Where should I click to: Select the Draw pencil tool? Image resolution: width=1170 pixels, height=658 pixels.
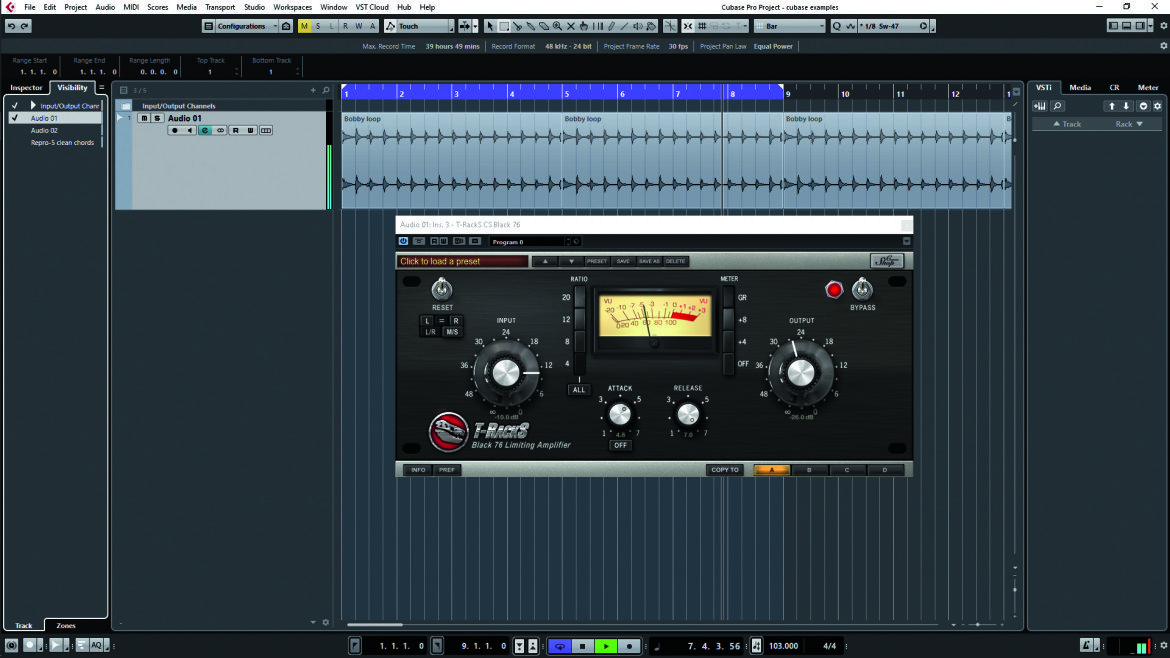(x=611, y=26)
